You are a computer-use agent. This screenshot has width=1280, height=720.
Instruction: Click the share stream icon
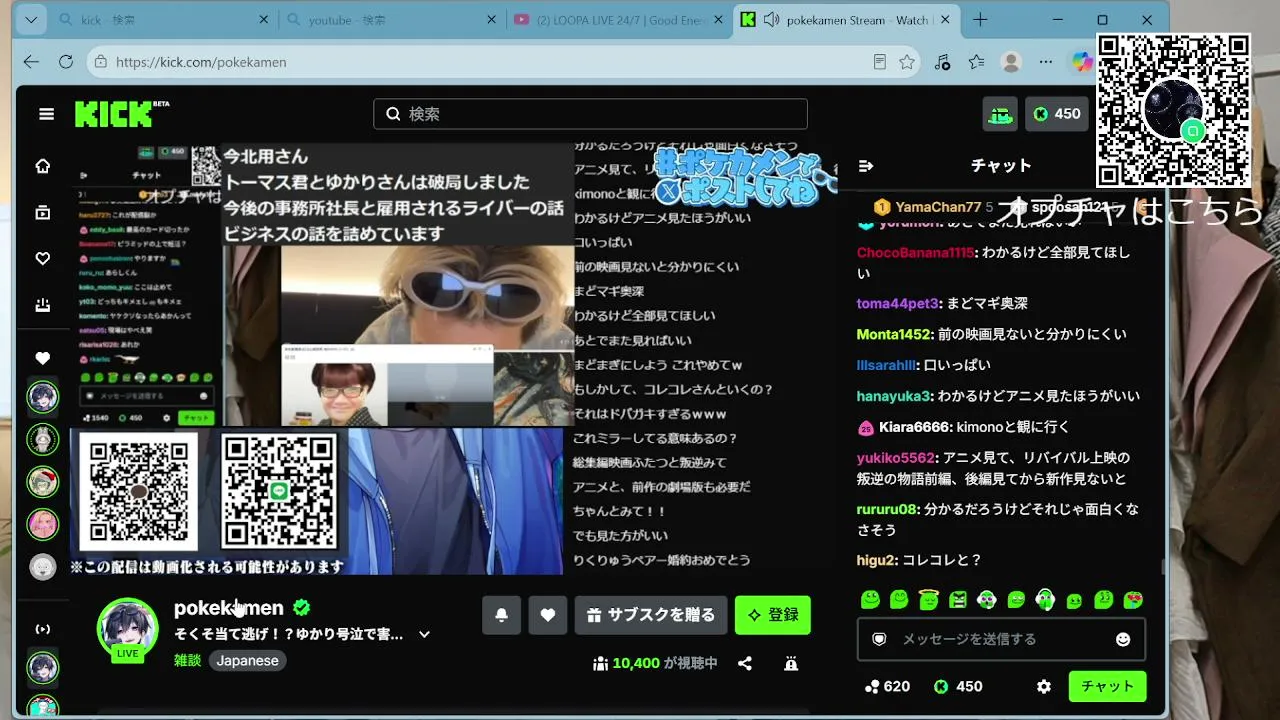pyautogui.click(x=745, y=663)
